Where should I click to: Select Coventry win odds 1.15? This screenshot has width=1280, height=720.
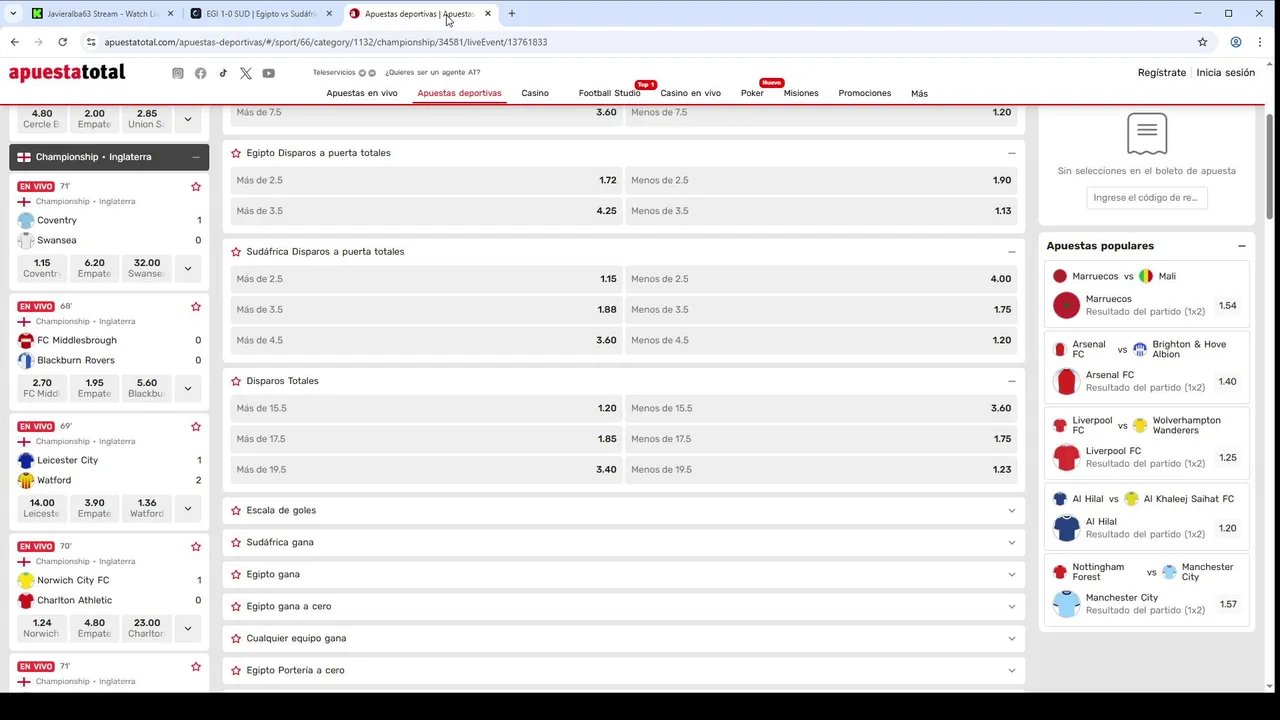(x=42, y=268)
